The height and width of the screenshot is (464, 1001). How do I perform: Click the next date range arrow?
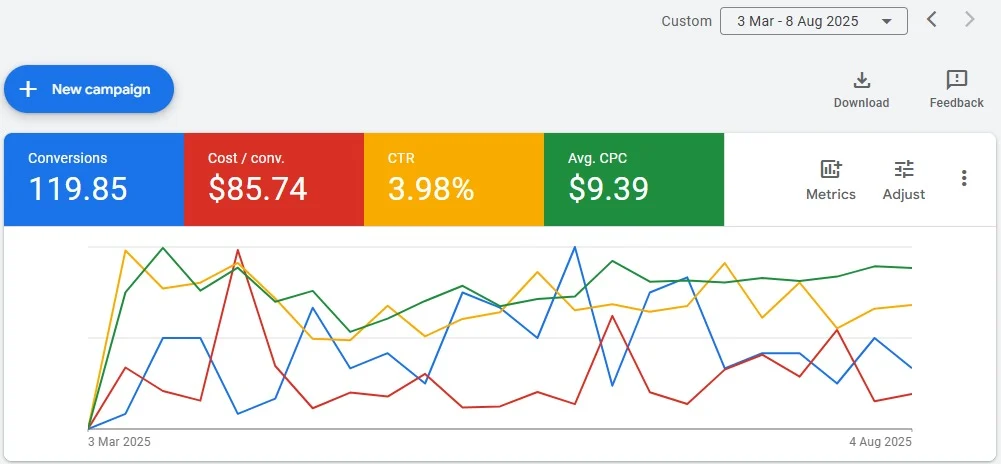968,20
